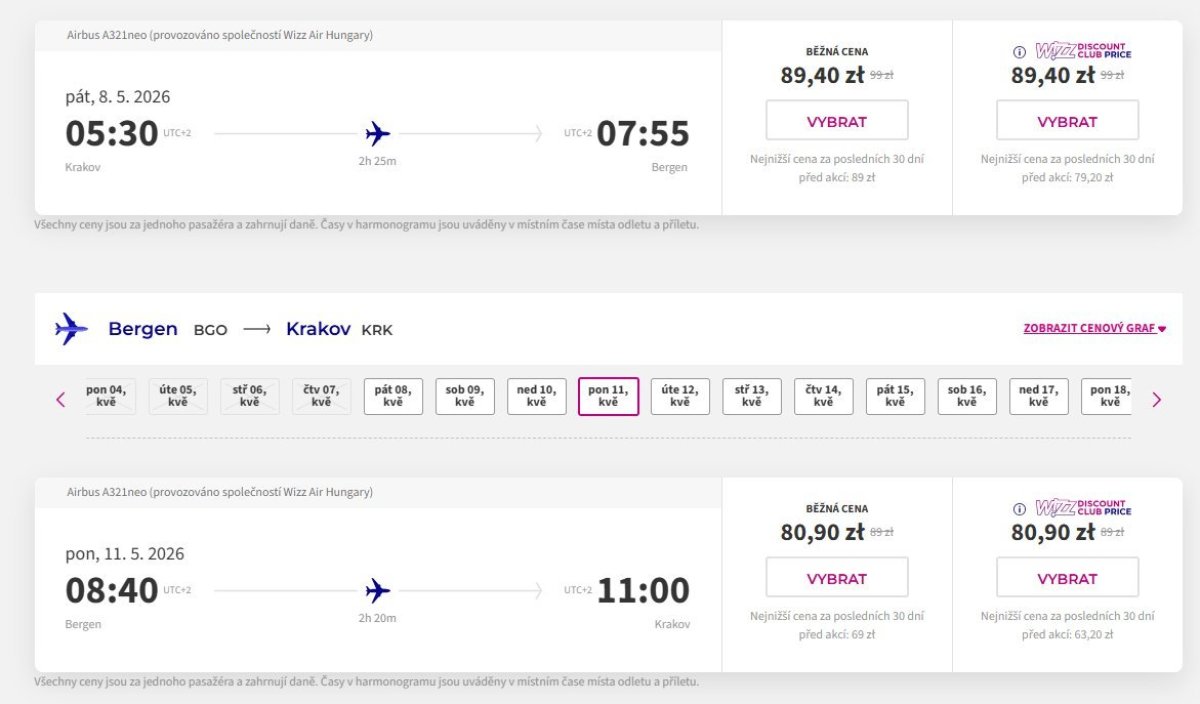Click the info icon beside Krakov–Bergen Wizz Discount Club price
The height and width of the screenshot is (704, 1200).
1020,52
